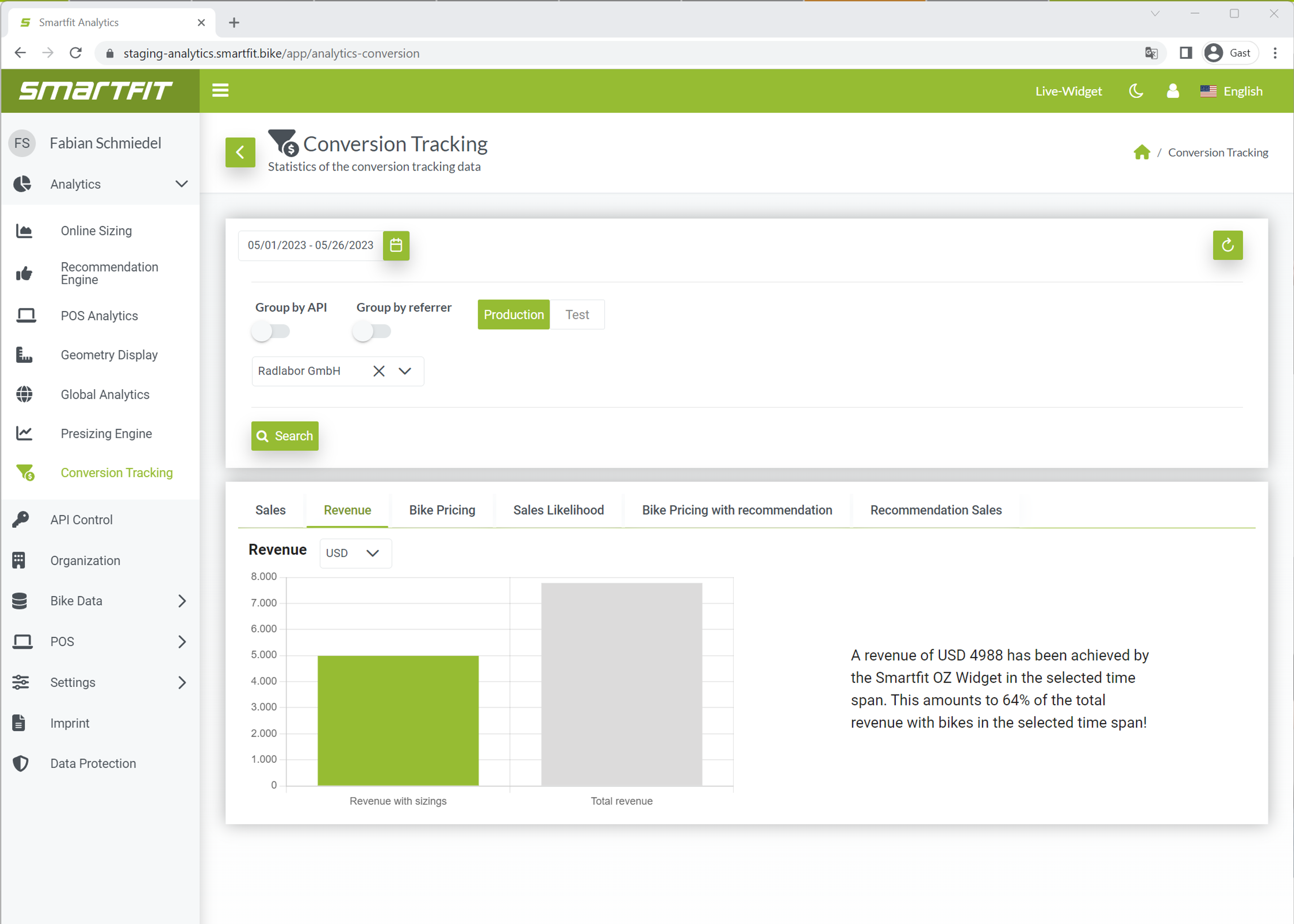The height and width of the screenshot is (924, 1294).
Task: Click the Search button
Action: [284, 436]
